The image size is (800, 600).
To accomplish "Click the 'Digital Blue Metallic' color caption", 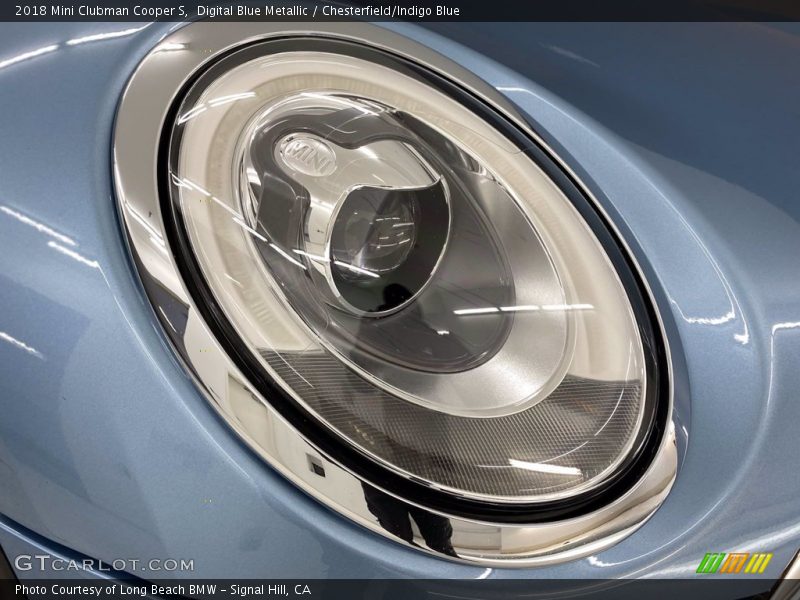I will coord(252,11).
